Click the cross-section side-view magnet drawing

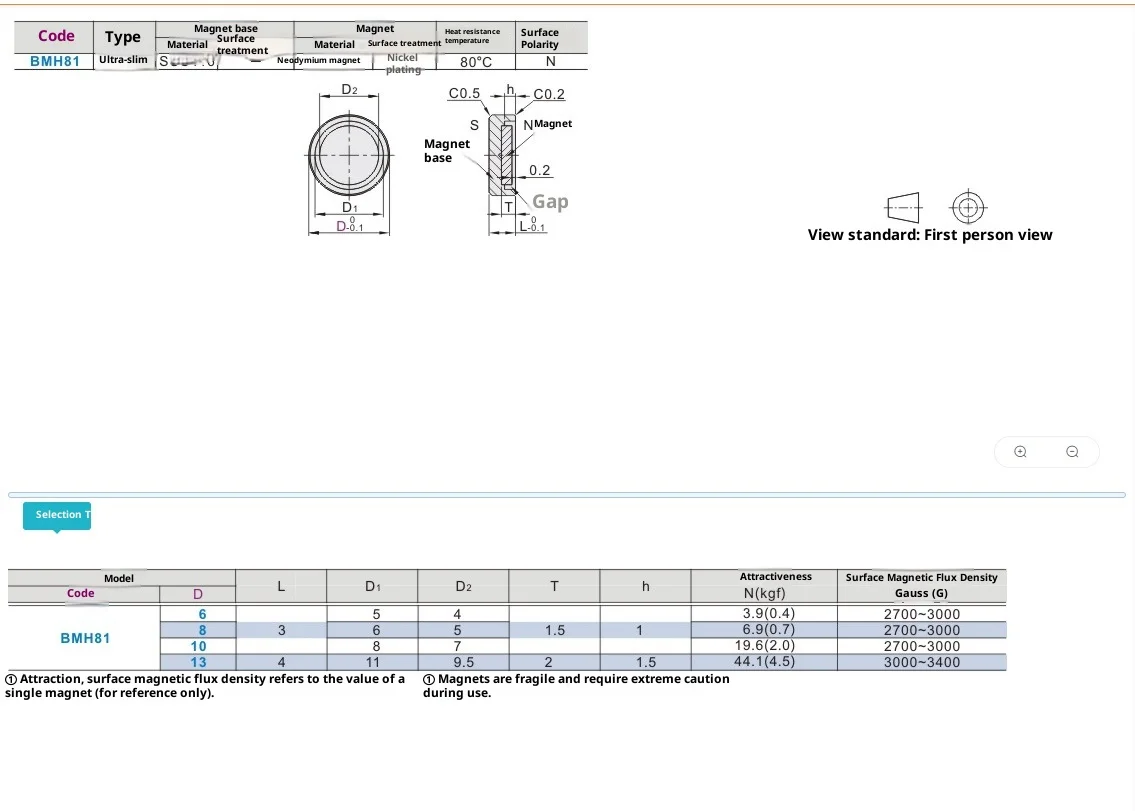(x=501, y=155)
